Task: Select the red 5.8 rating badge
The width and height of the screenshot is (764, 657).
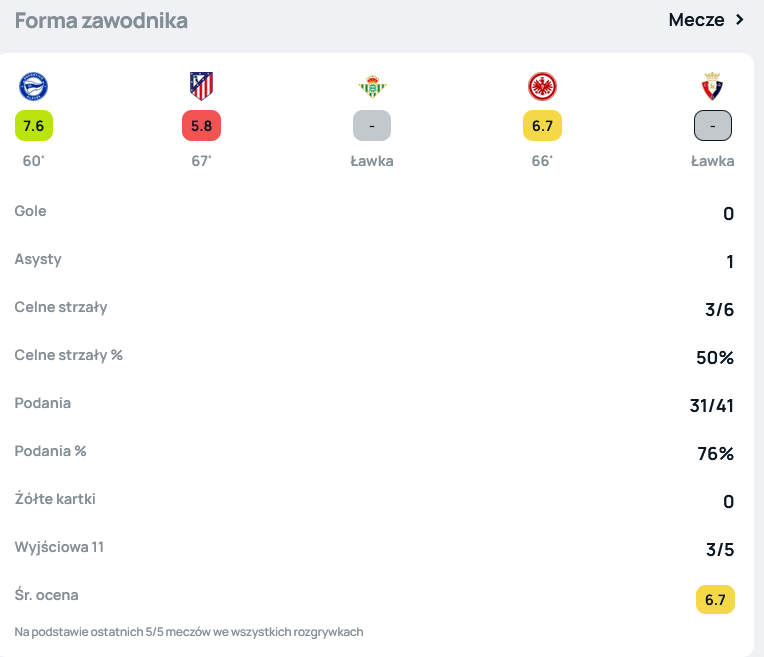Action: click(201, 126)
